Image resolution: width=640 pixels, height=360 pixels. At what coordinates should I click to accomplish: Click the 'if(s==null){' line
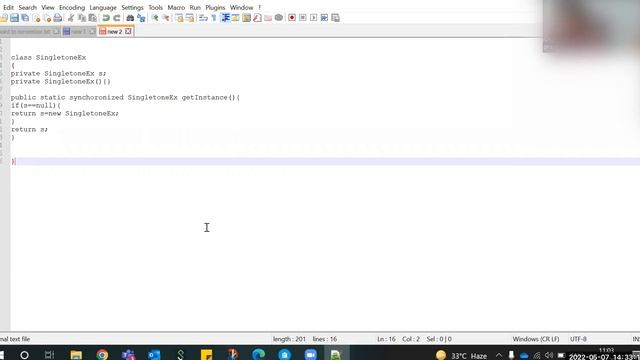pos(36,105)
